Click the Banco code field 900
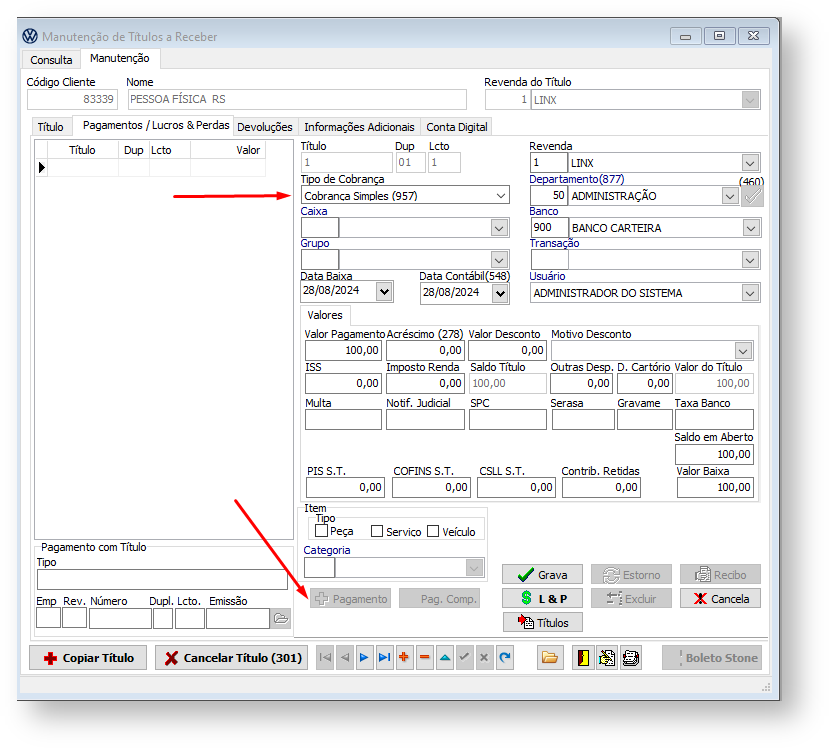 click(549, 228)
